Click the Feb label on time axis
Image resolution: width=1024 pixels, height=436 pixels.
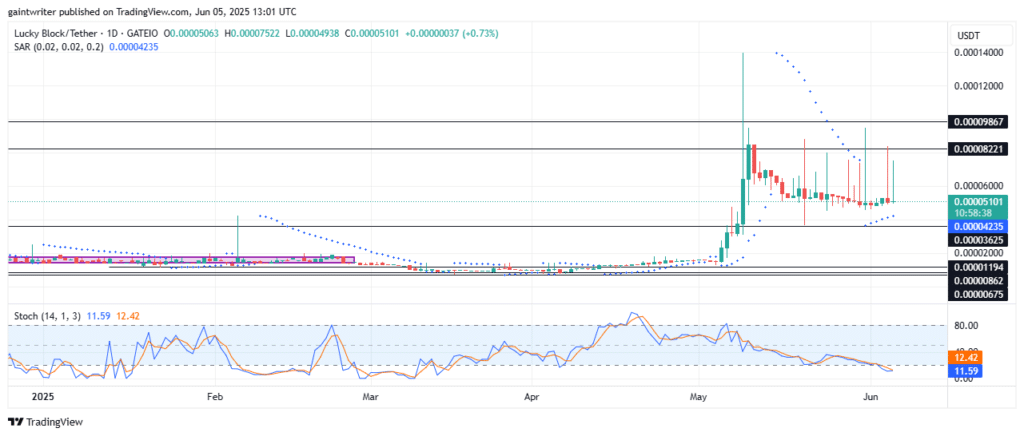(215, 396)
